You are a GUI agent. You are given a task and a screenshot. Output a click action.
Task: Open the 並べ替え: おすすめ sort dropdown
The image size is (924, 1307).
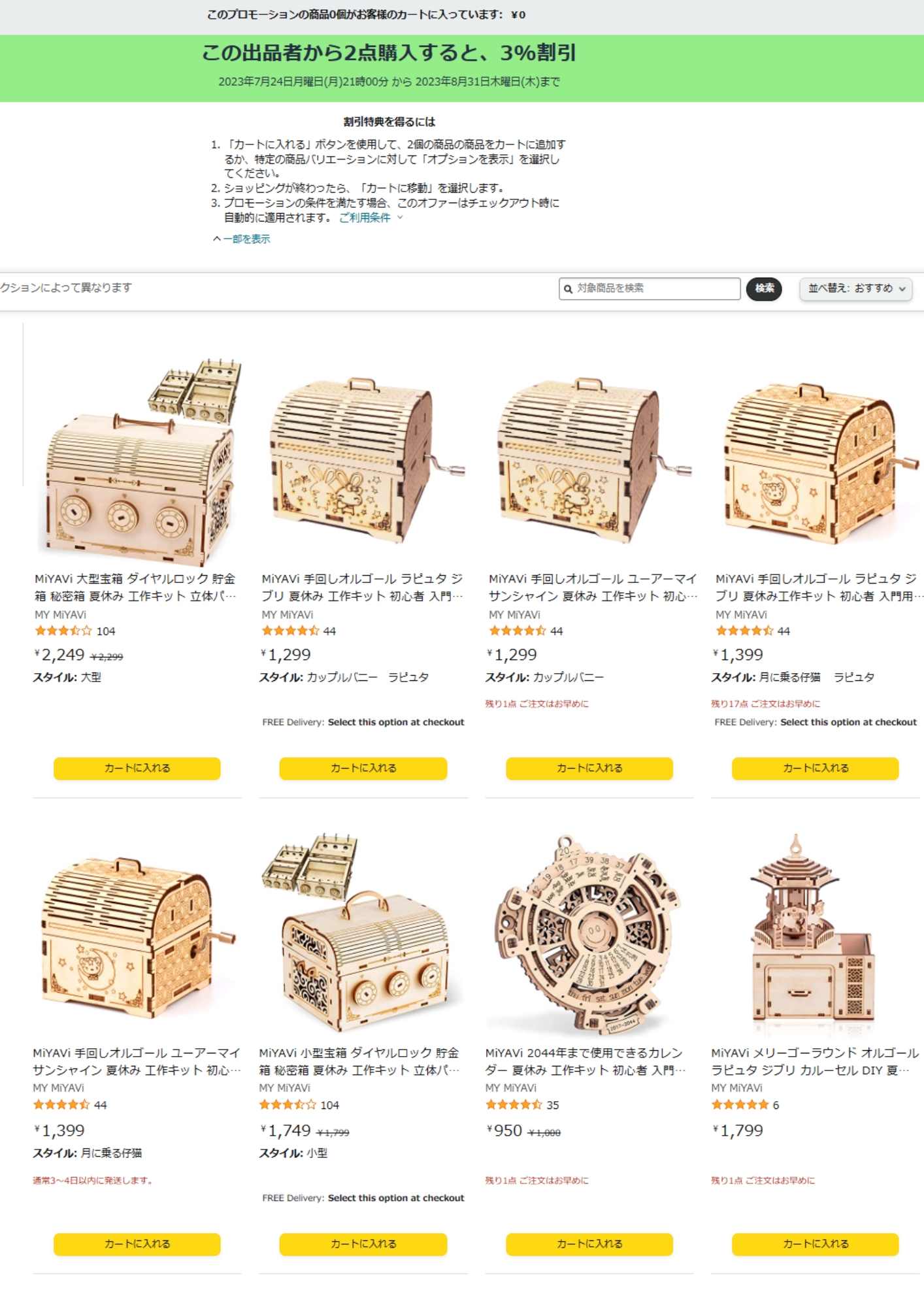(855, 289)
